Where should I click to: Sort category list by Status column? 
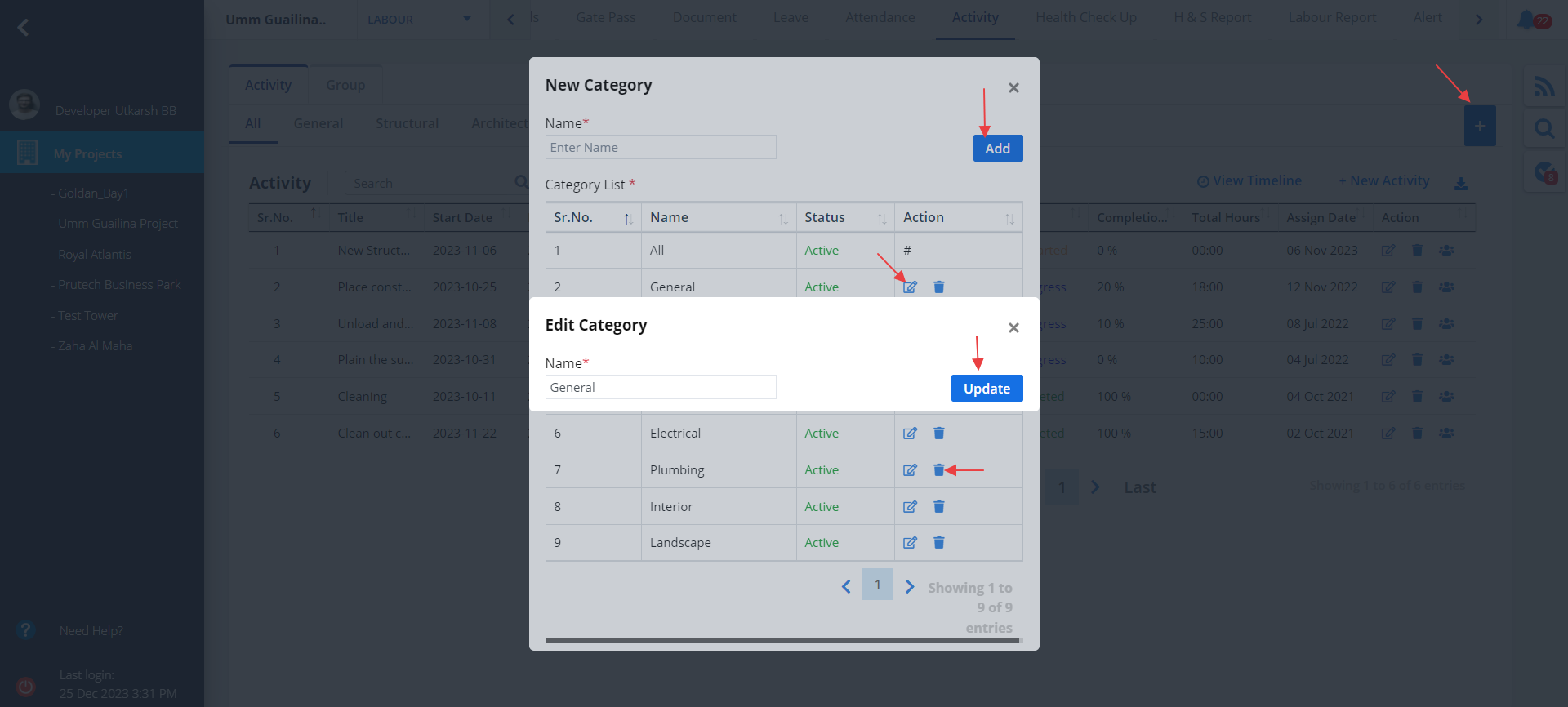tap(881, 218)
